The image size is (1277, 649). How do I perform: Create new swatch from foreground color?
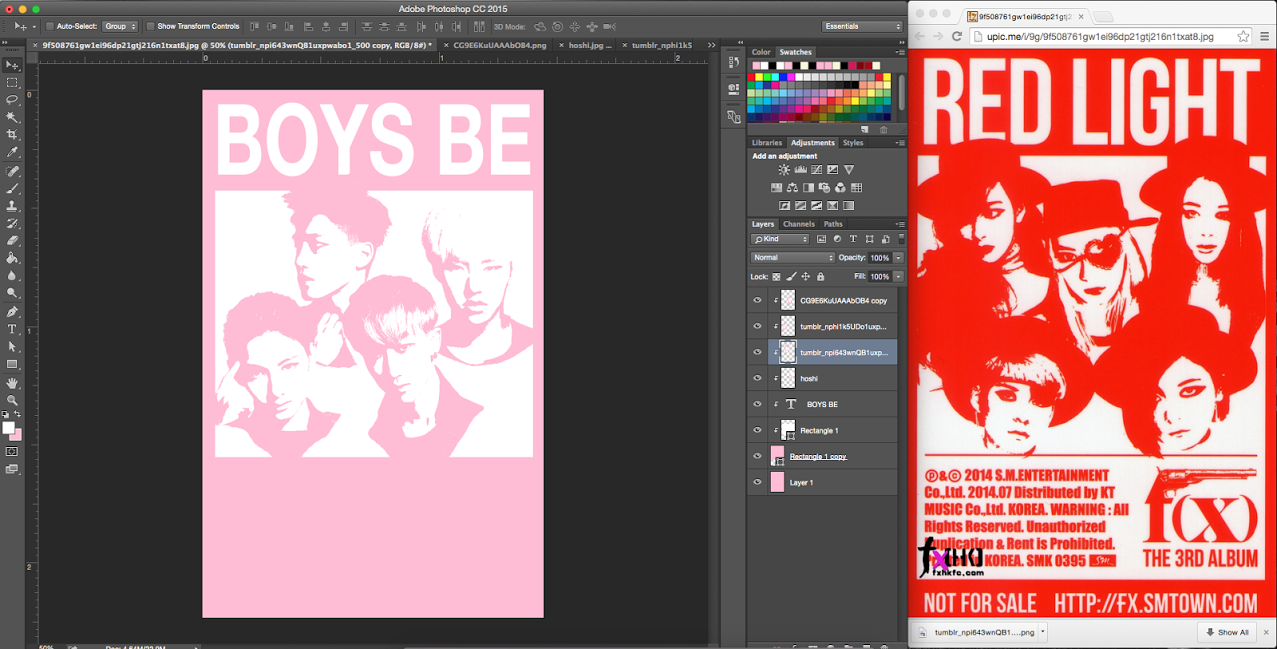pos(865,130)
